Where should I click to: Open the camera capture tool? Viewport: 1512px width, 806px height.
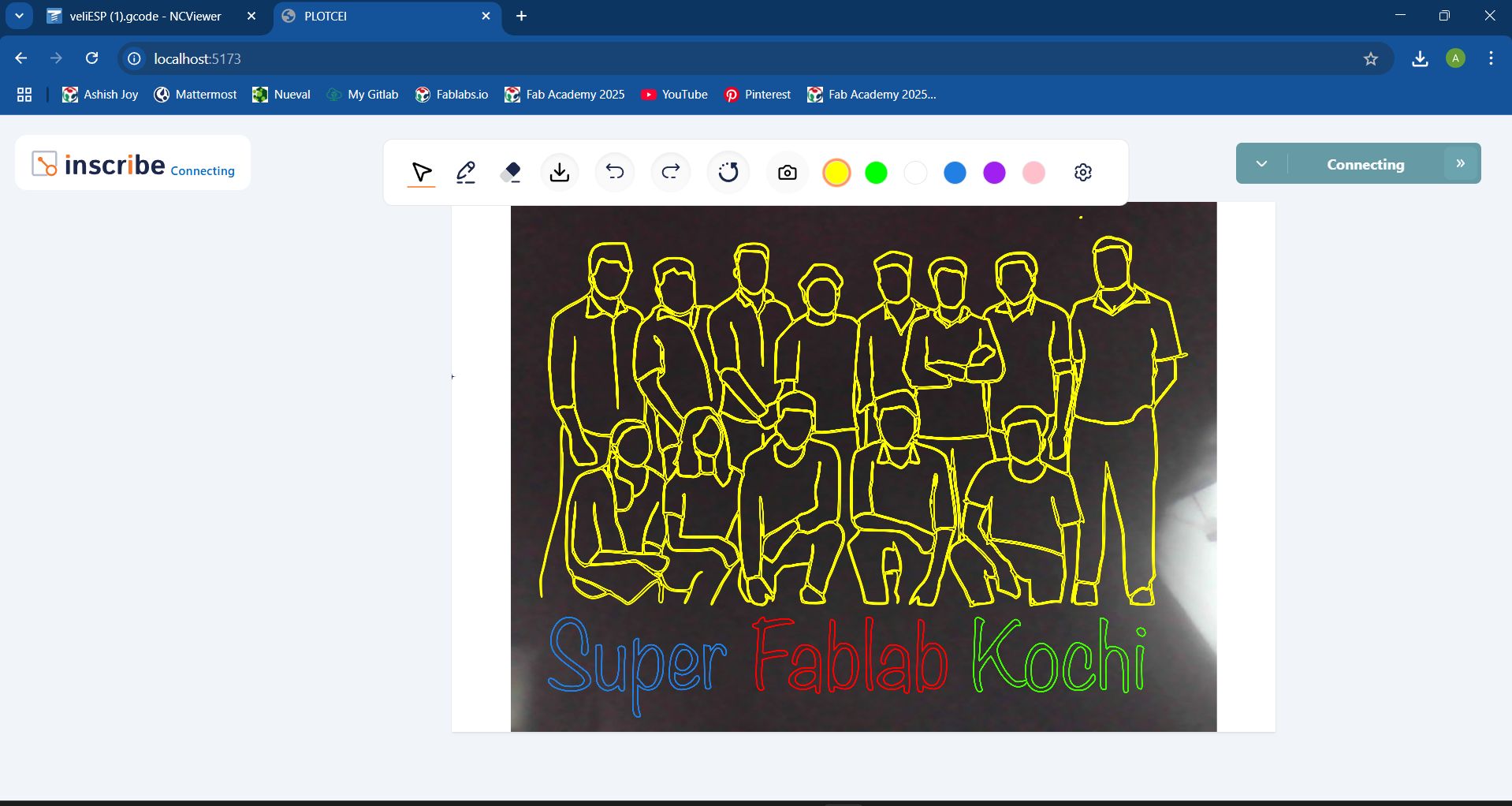pyautogui.click(x=787, y=173)
